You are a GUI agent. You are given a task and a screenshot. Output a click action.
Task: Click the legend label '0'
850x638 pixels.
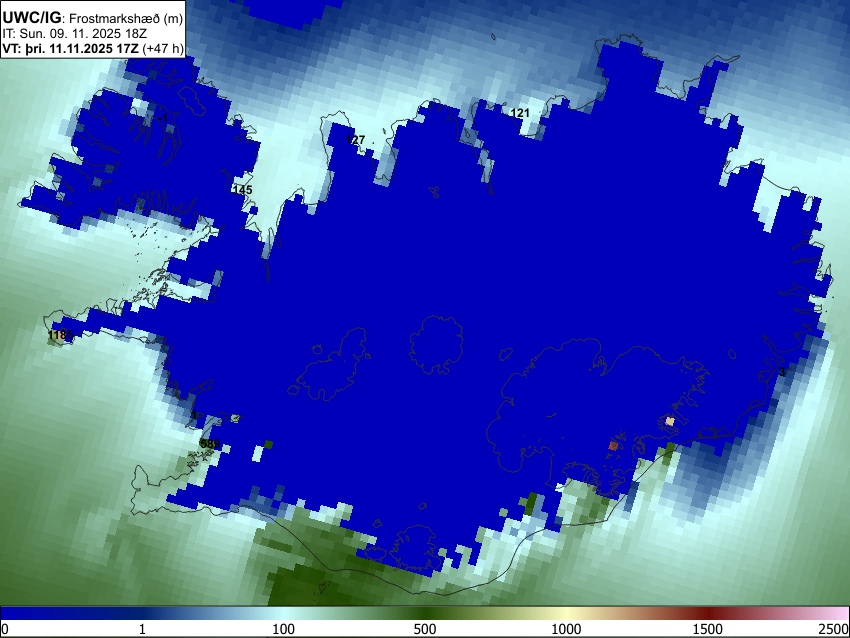(x=5, y=629)
